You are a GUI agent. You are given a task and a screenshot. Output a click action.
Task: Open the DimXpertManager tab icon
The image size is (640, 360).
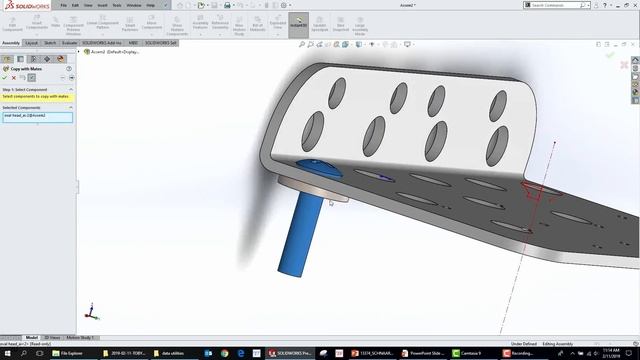[47, 59]
